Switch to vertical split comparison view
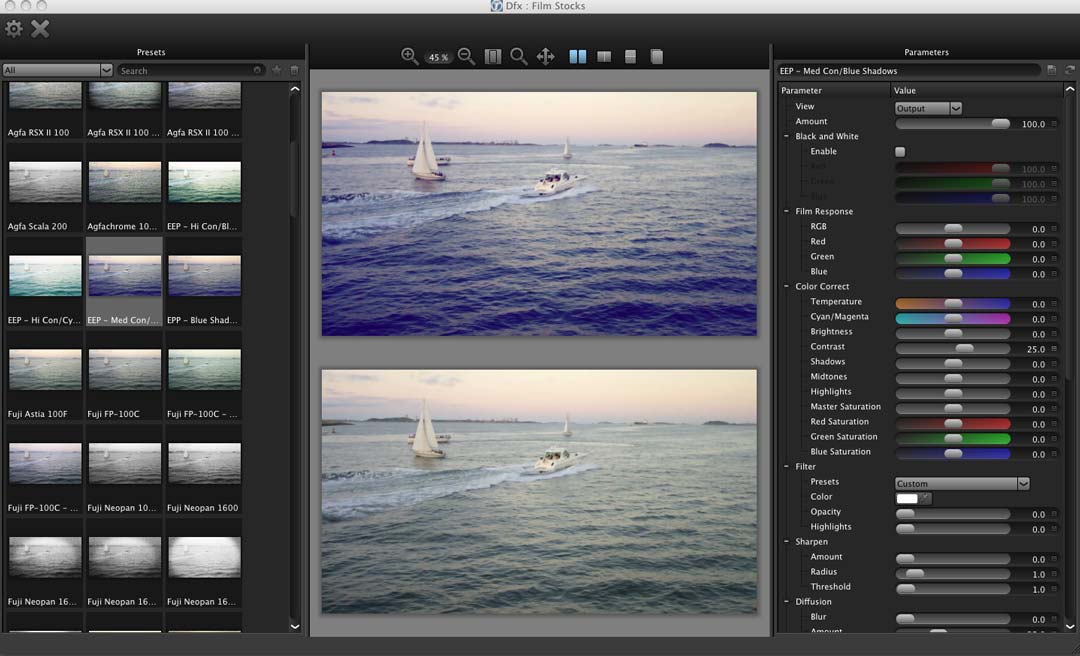The image size is (1080, 656). coord(604,57)
